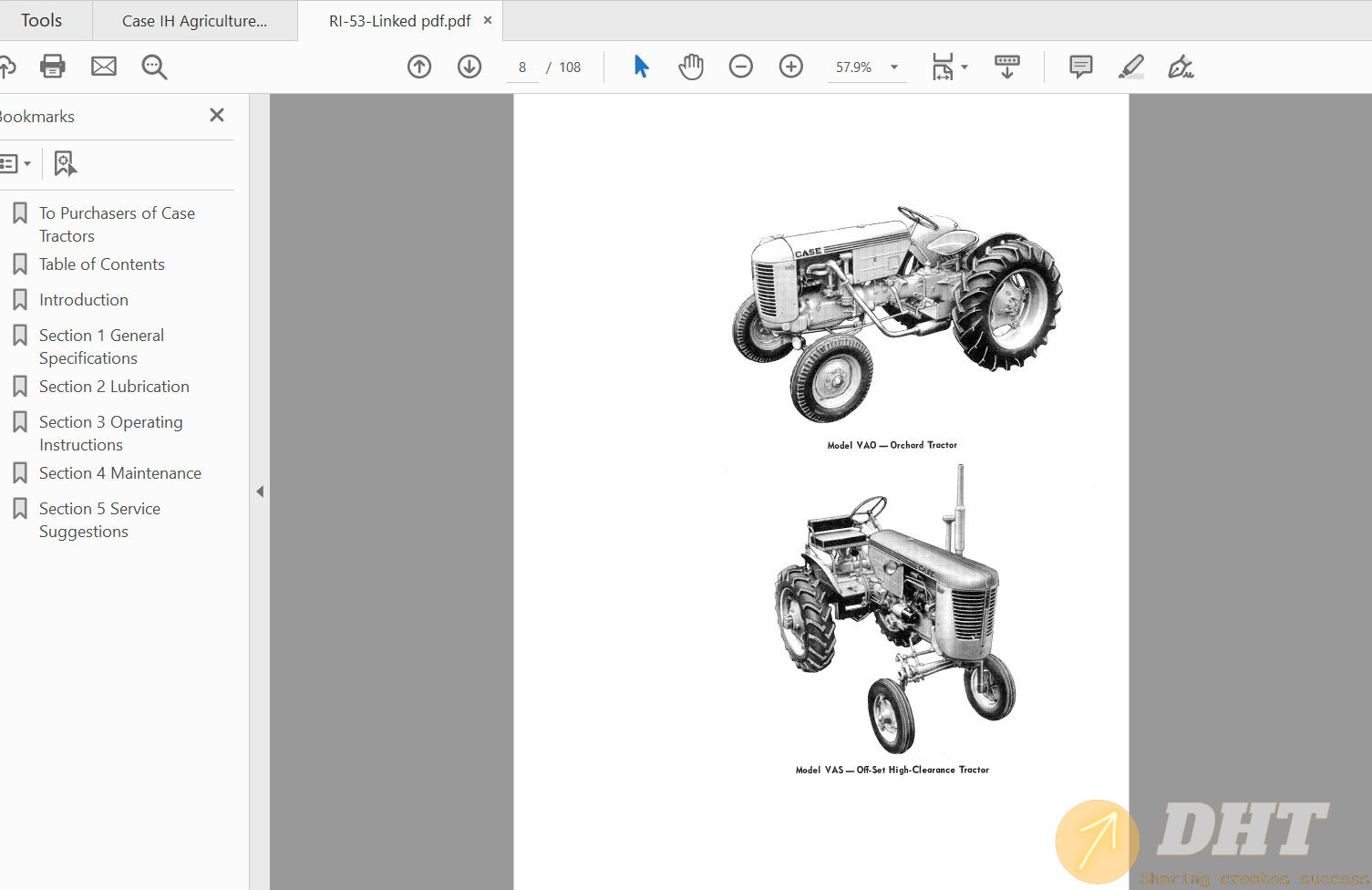The height and width of the screenshot is (890, 1372).
Task: Click the upload to cloud icon
Action: (7, 67)
